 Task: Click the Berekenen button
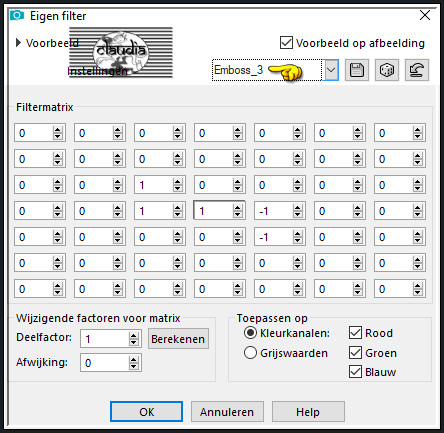coord(178,339)
